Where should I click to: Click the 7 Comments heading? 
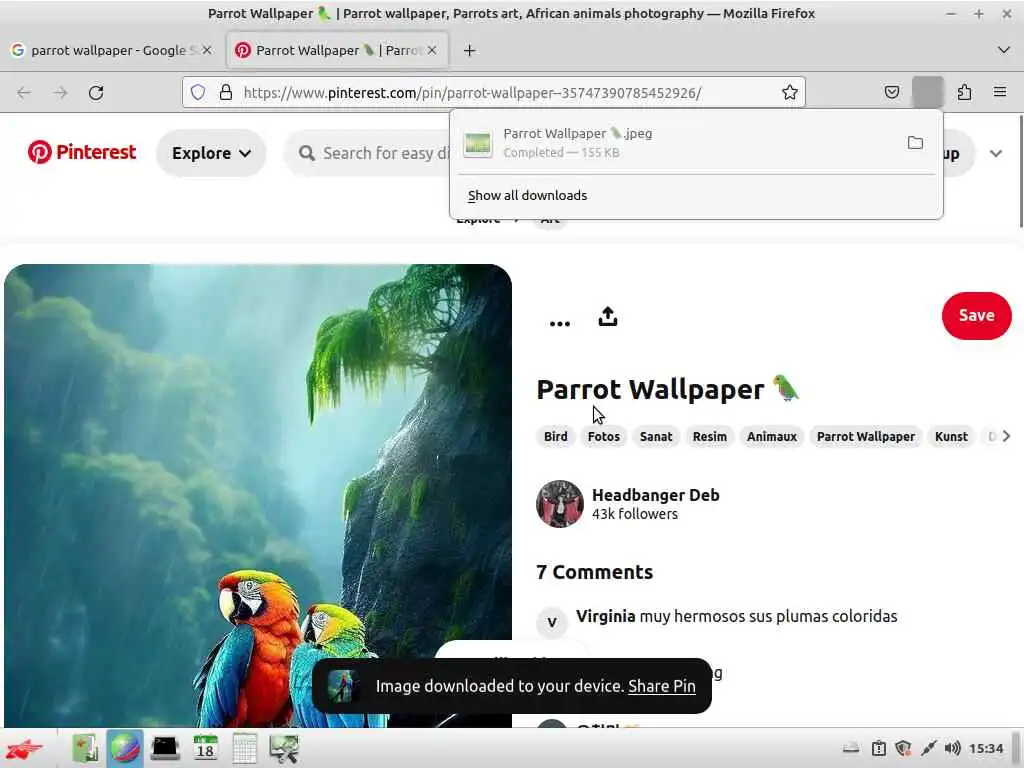click(594, 572)
